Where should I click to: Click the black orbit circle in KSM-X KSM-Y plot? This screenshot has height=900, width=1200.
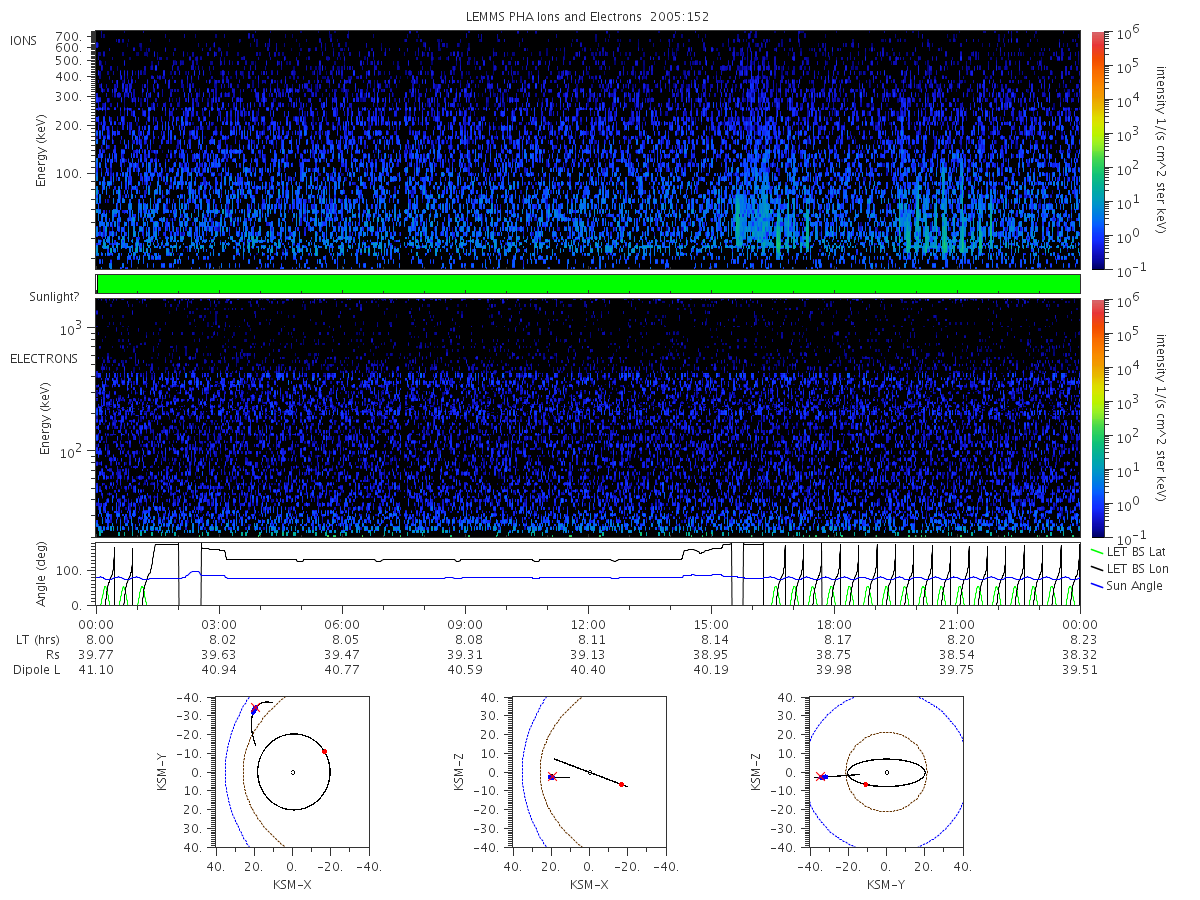pyautogui.click(x=293, y=771)
